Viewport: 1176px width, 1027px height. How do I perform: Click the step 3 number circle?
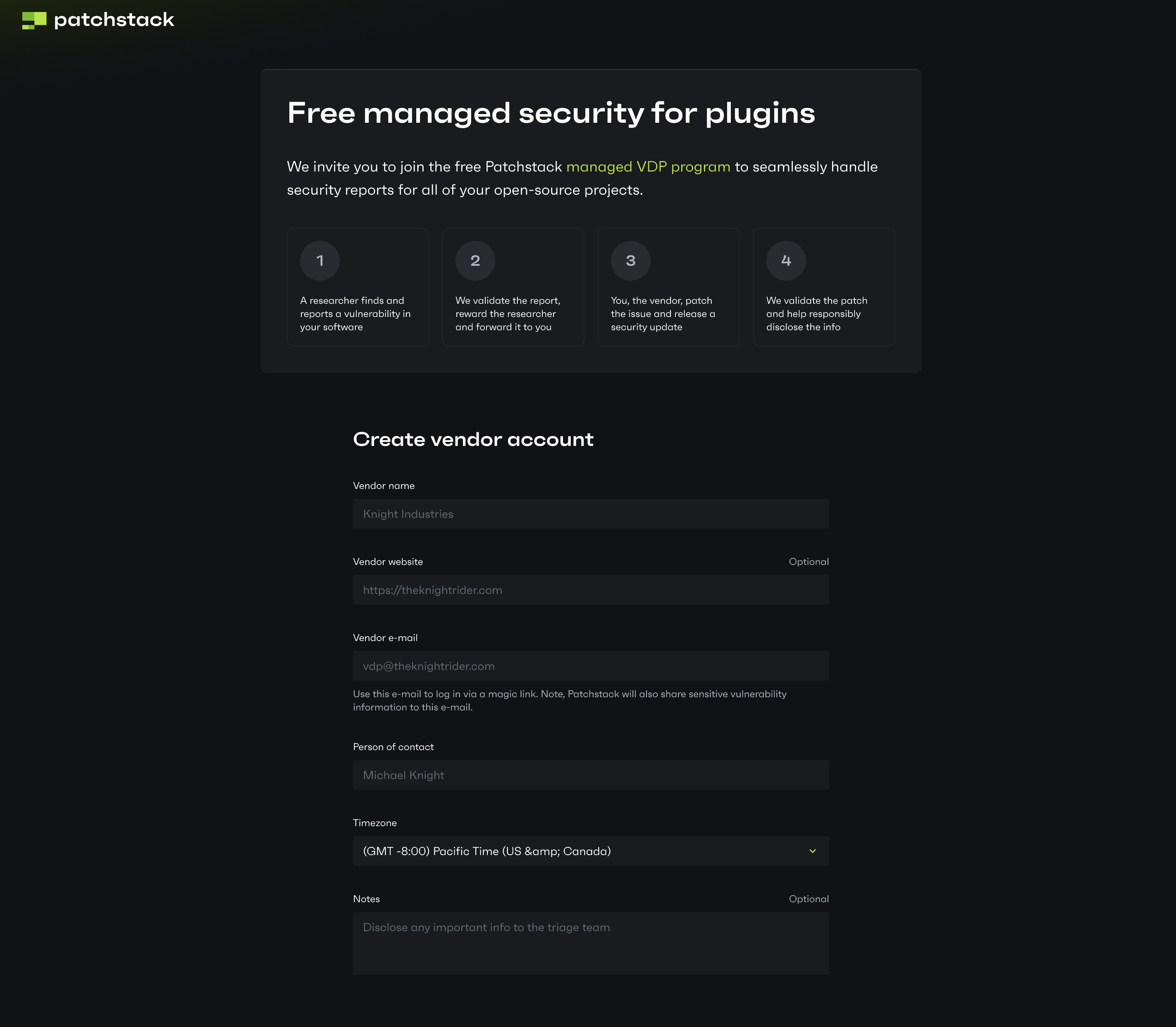point(630,261)
